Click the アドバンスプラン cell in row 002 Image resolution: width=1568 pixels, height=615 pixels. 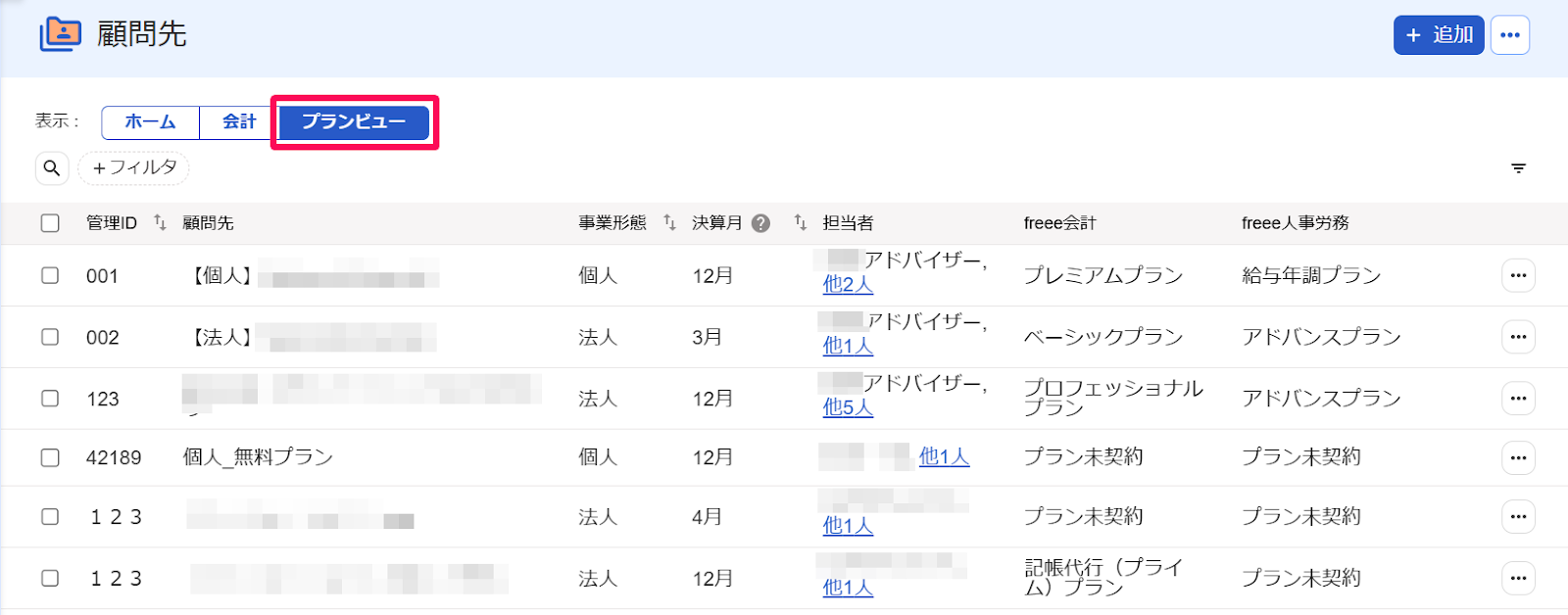1321,337
